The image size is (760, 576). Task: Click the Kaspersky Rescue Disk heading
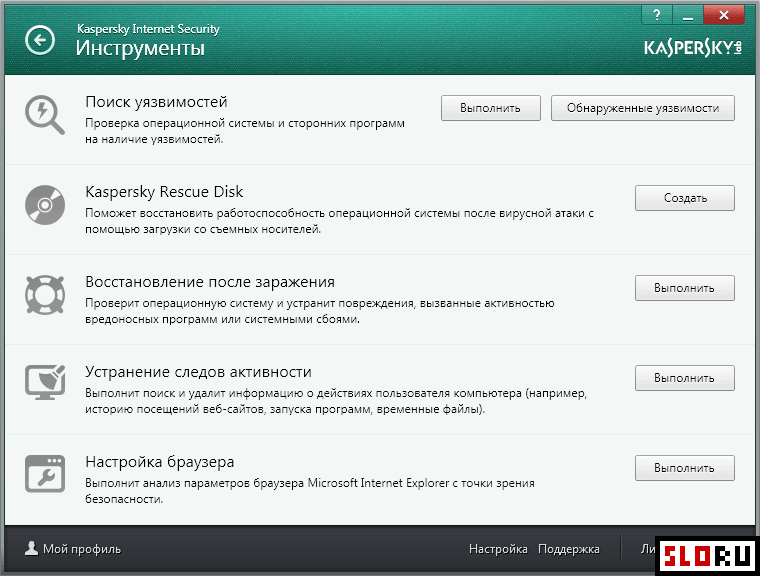tap(164, 192)
